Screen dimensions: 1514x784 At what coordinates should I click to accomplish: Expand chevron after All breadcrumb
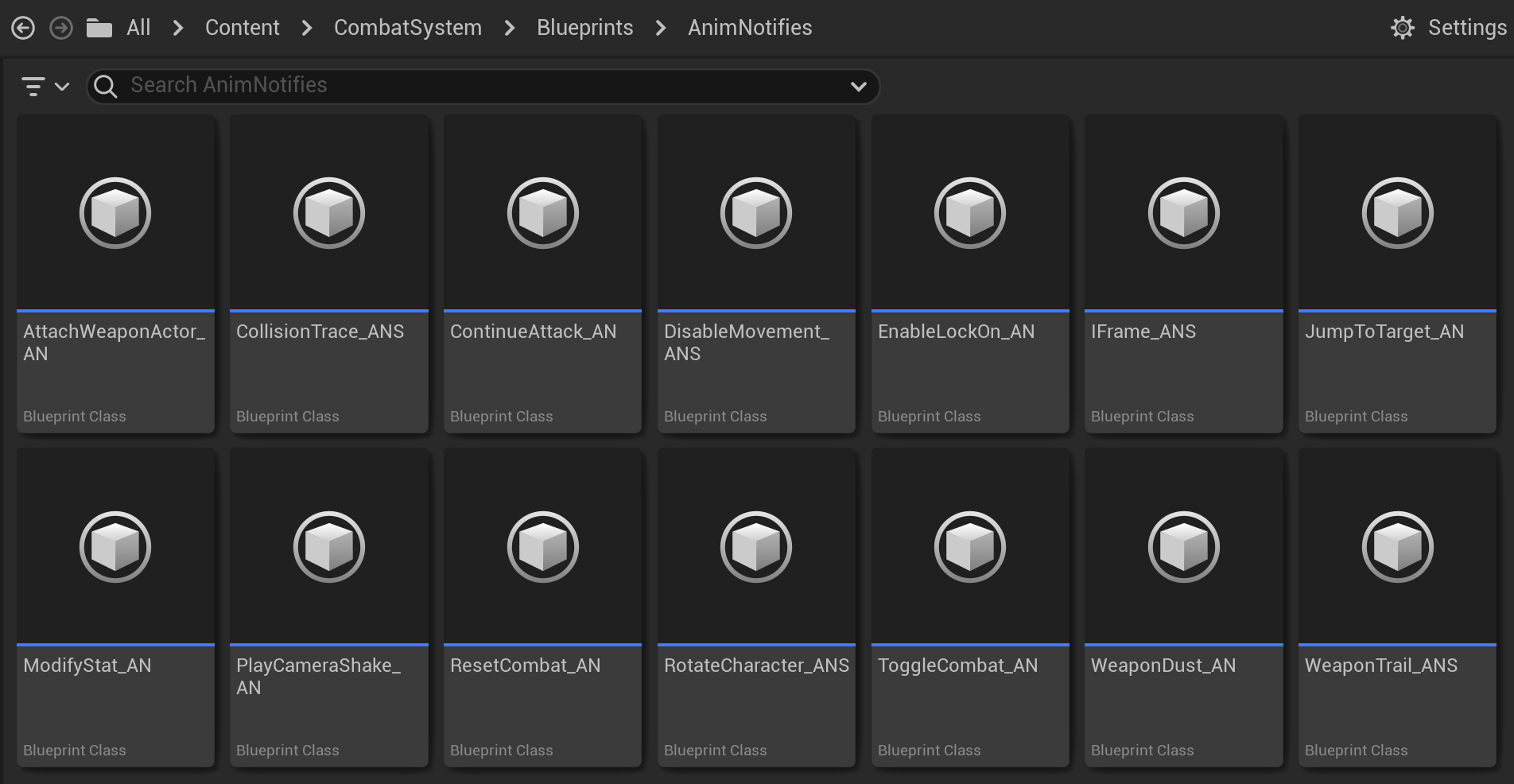(178, 29)
